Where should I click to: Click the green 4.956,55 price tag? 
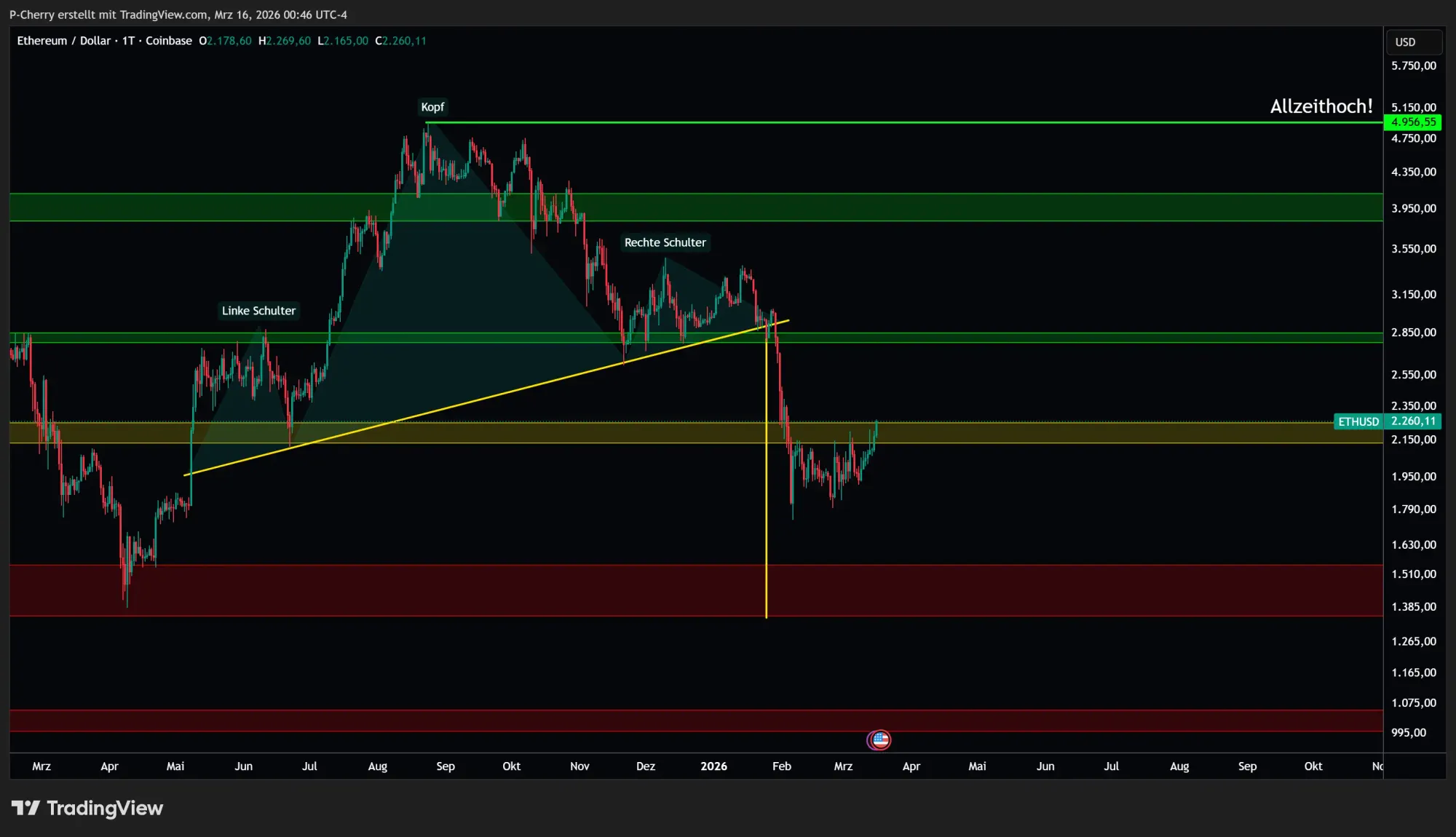1412,122
